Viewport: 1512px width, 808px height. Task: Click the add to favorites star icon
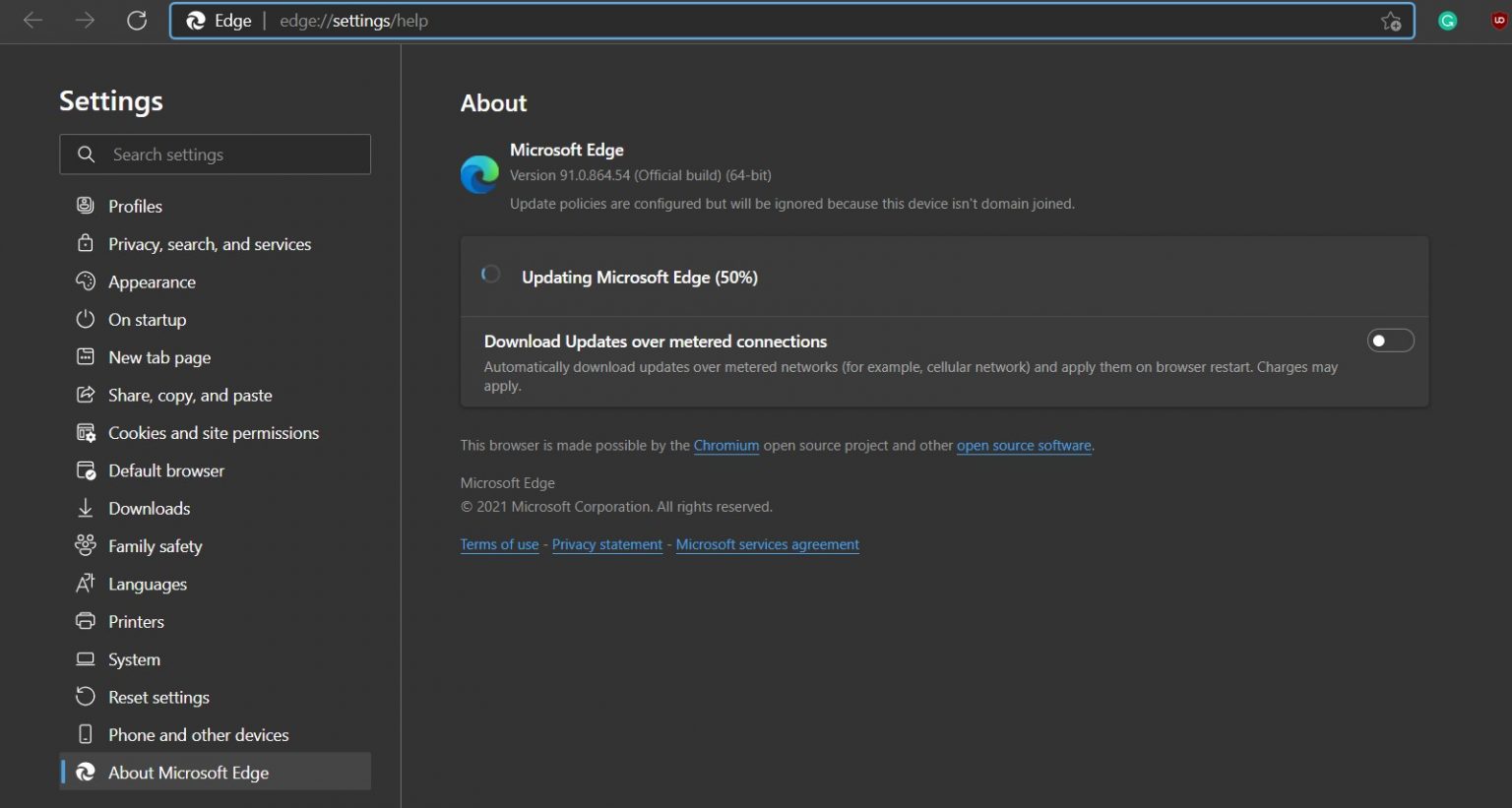1390,21
